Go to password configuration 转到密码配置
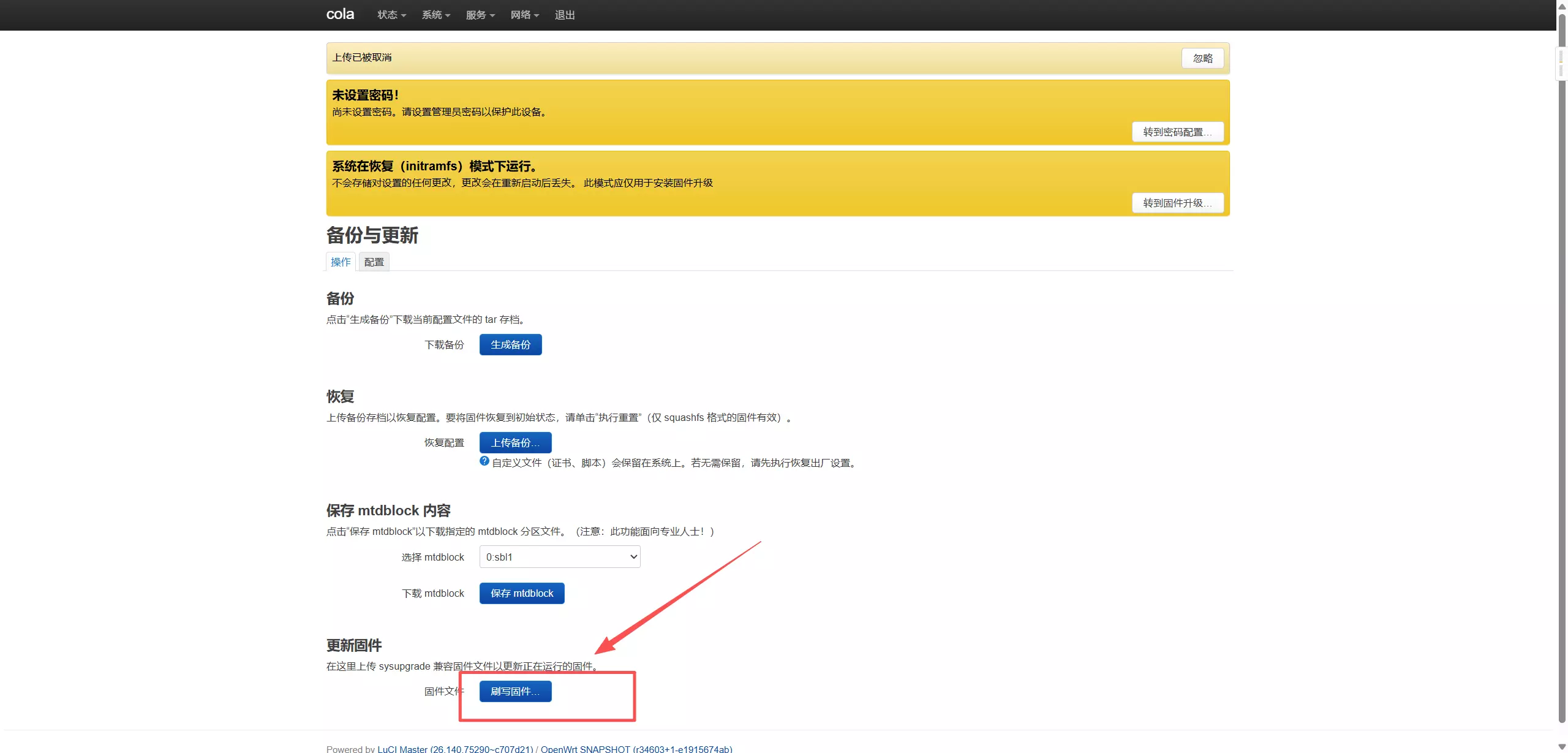This screenshot has width=1568, height=753. click(x=1177, y=132)
